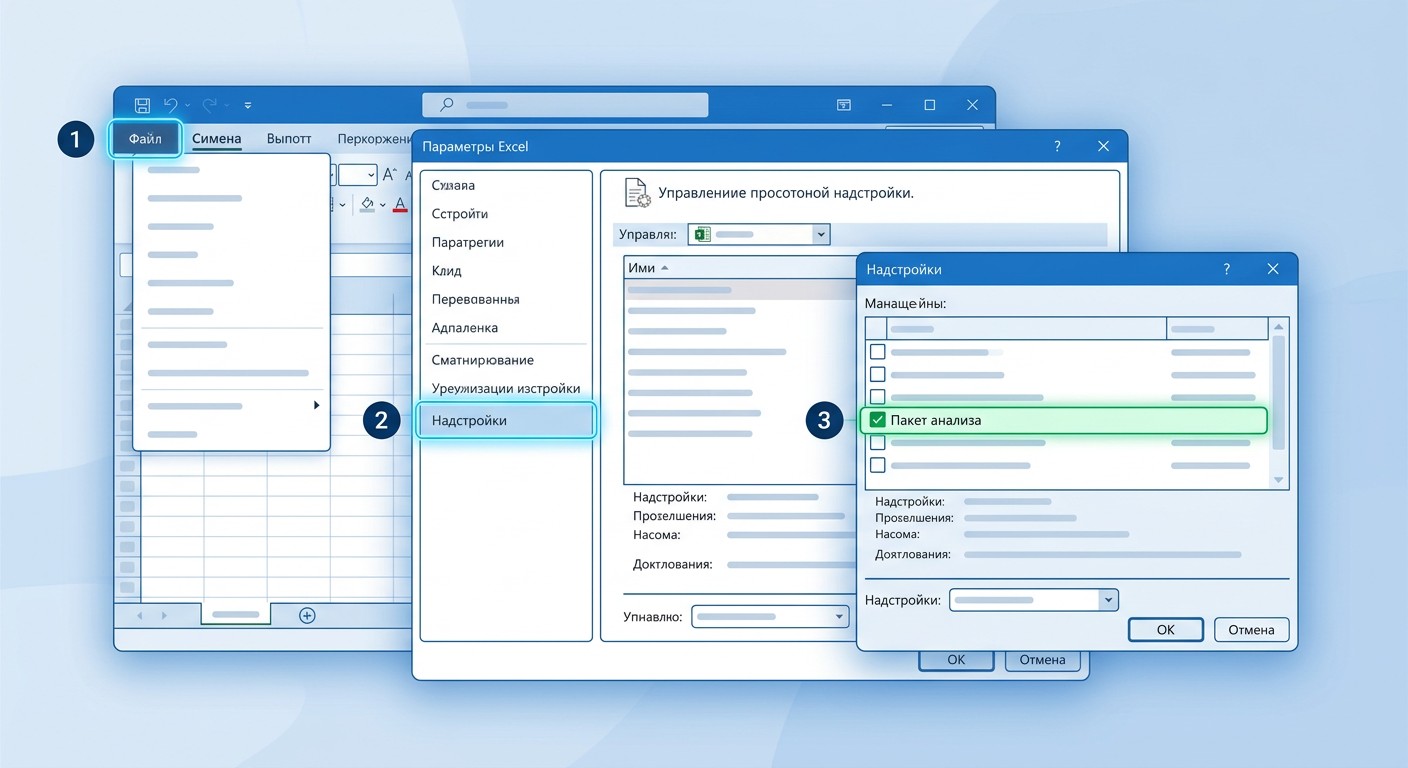Close the Надстройки dialog with its X
This screenshot has width=1408, height=768.
(x=1273, y=269)
